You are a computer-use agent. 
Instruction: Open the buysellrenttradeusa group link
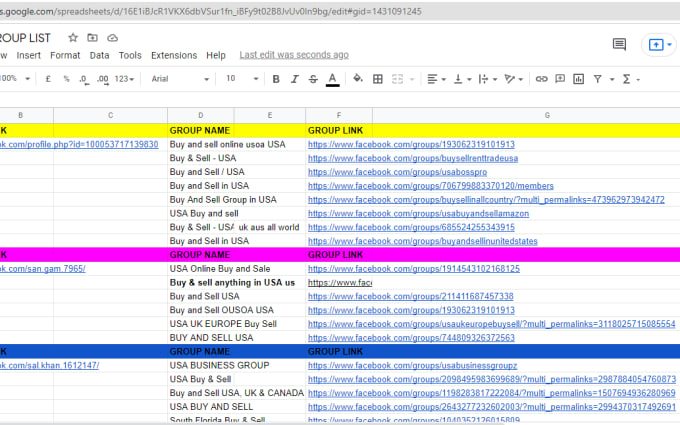[x=413, y=158]
